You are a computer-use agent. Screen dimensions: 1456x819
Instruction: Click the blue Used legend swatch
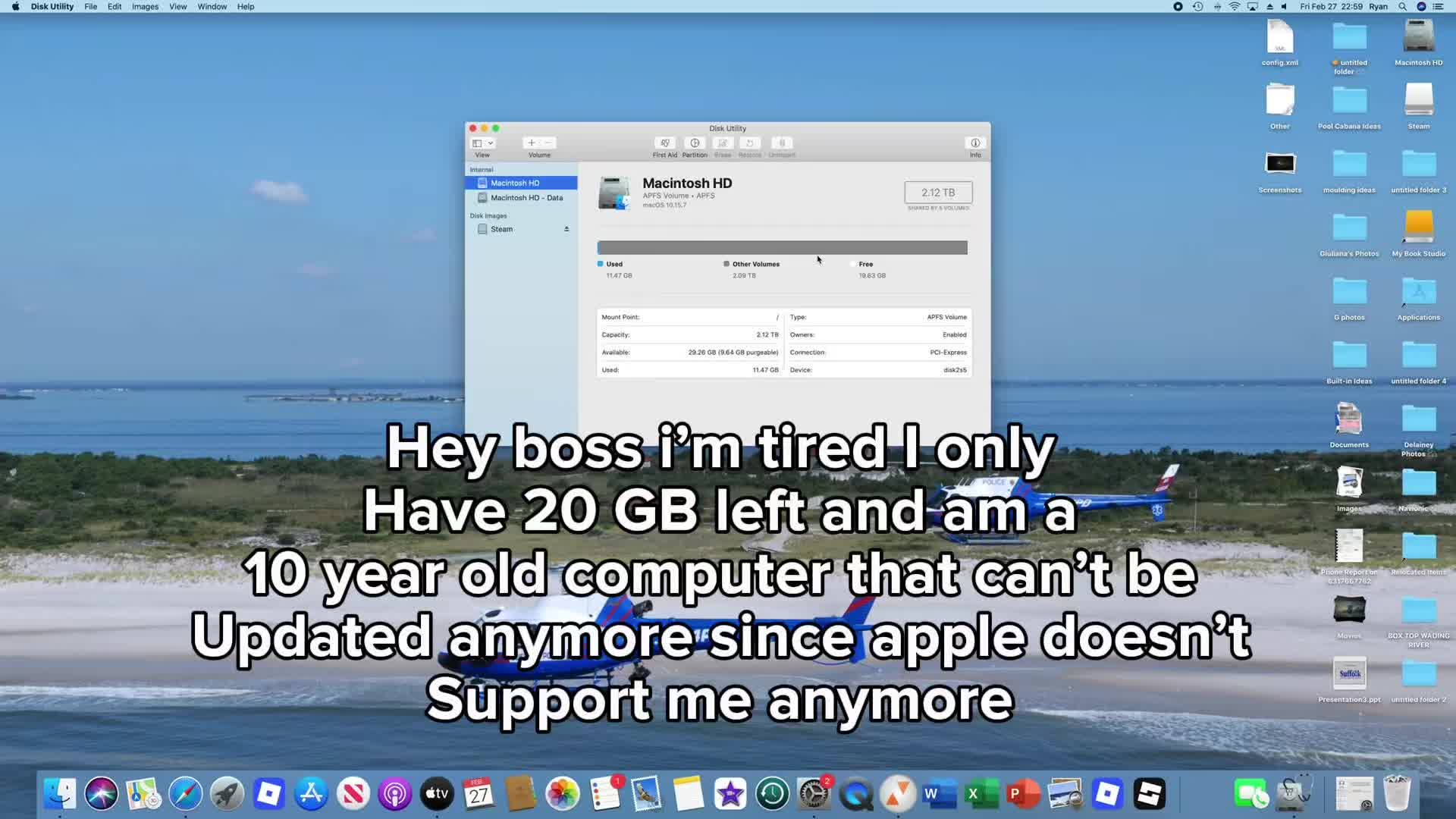[x=600, y=264]
